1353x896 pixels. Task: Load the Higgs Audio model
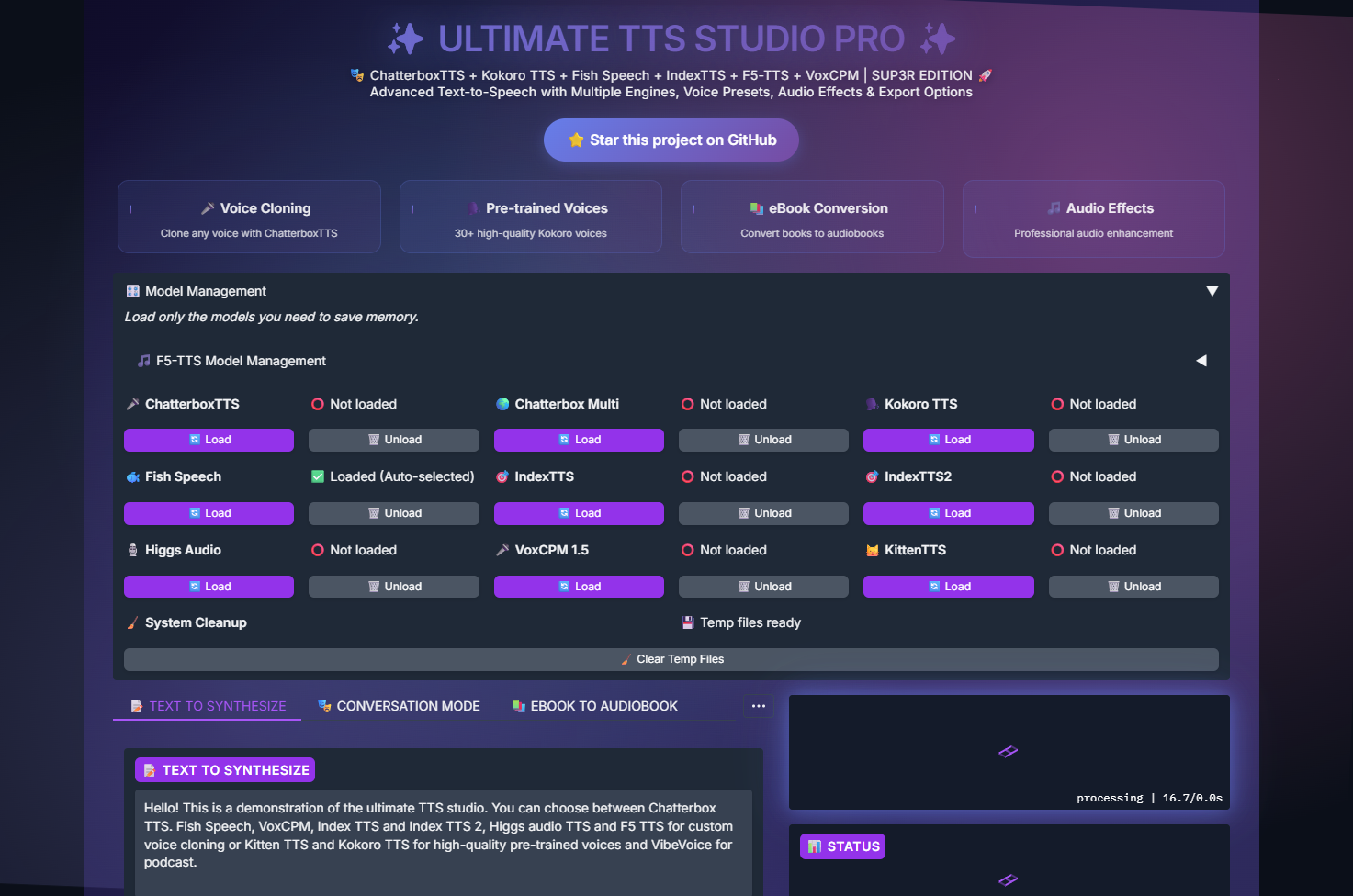click(x=209, y=587)
